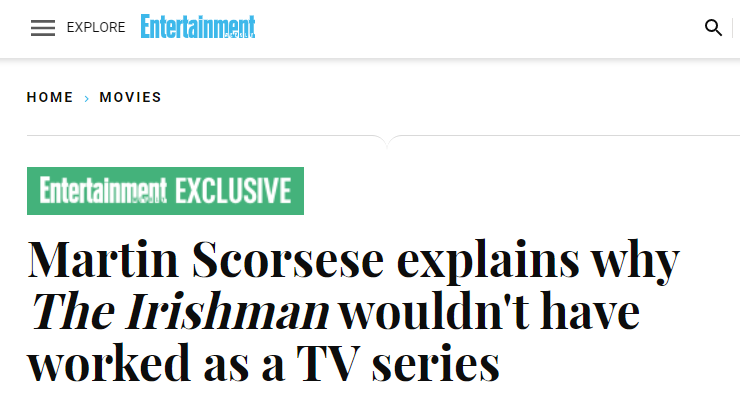The height and width of the screenshot is (401, 740).
Task: Expand the EXPLORE navigation label
Action: [x=96, y=28]
